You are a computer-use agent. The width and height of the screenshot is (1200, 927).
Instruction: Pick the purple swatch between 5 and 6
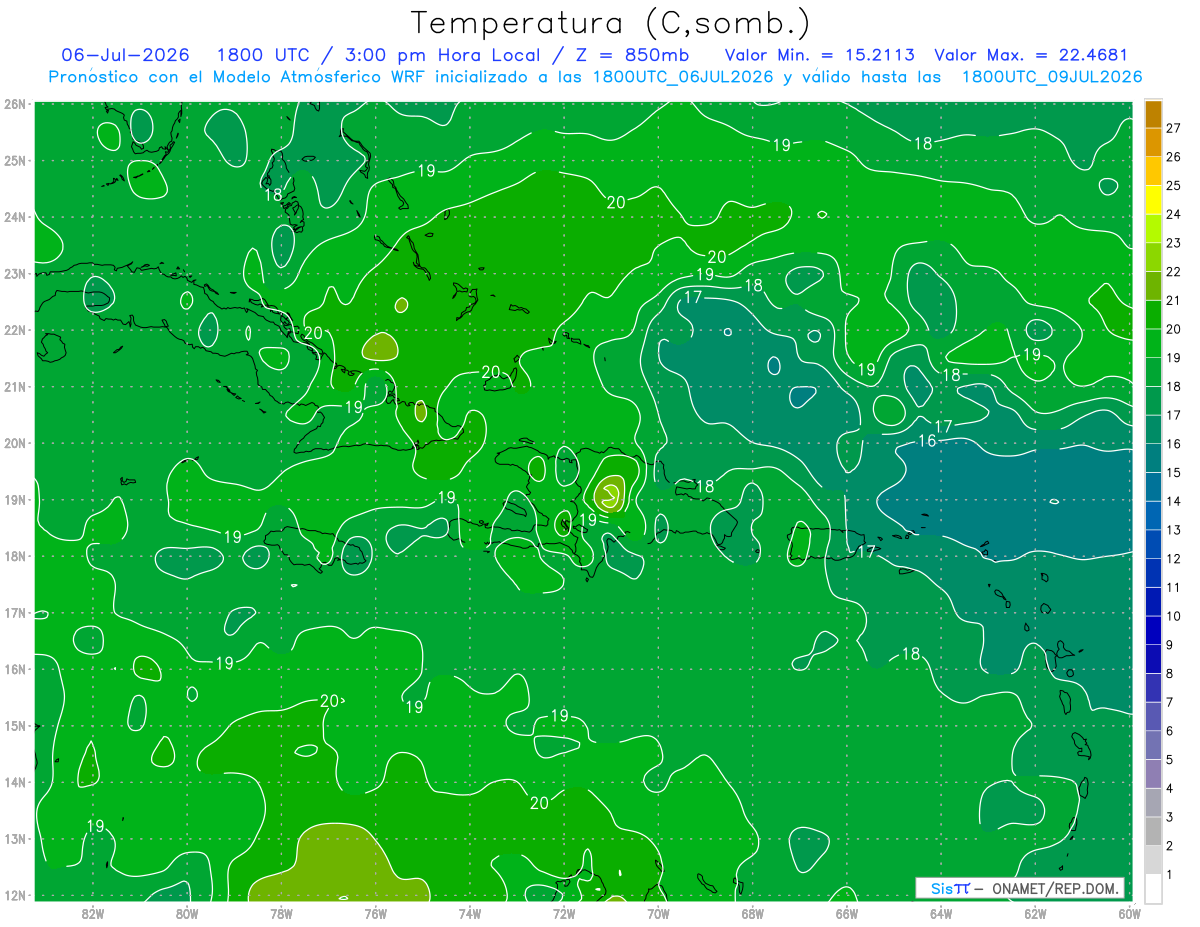coord(1153,745)
